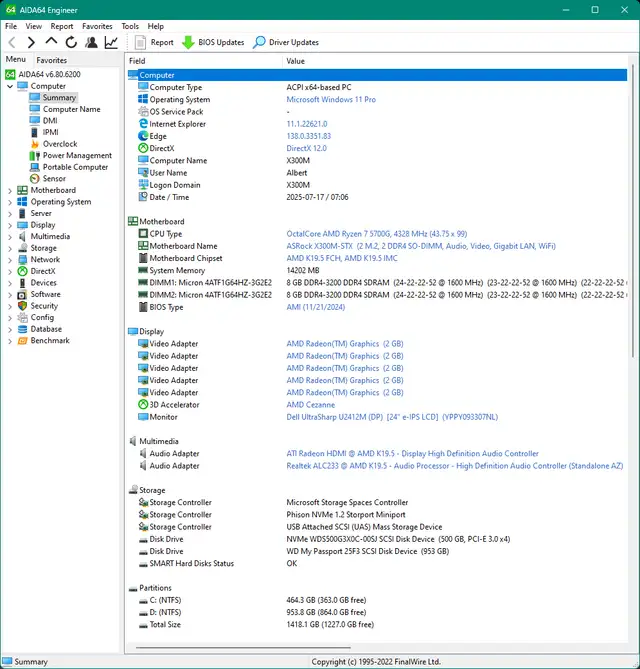Click the DirectX icon in tree
Image resolution: width=640 pixels, height=669 pixels.
pyautogui.click(x=22, y=271)
